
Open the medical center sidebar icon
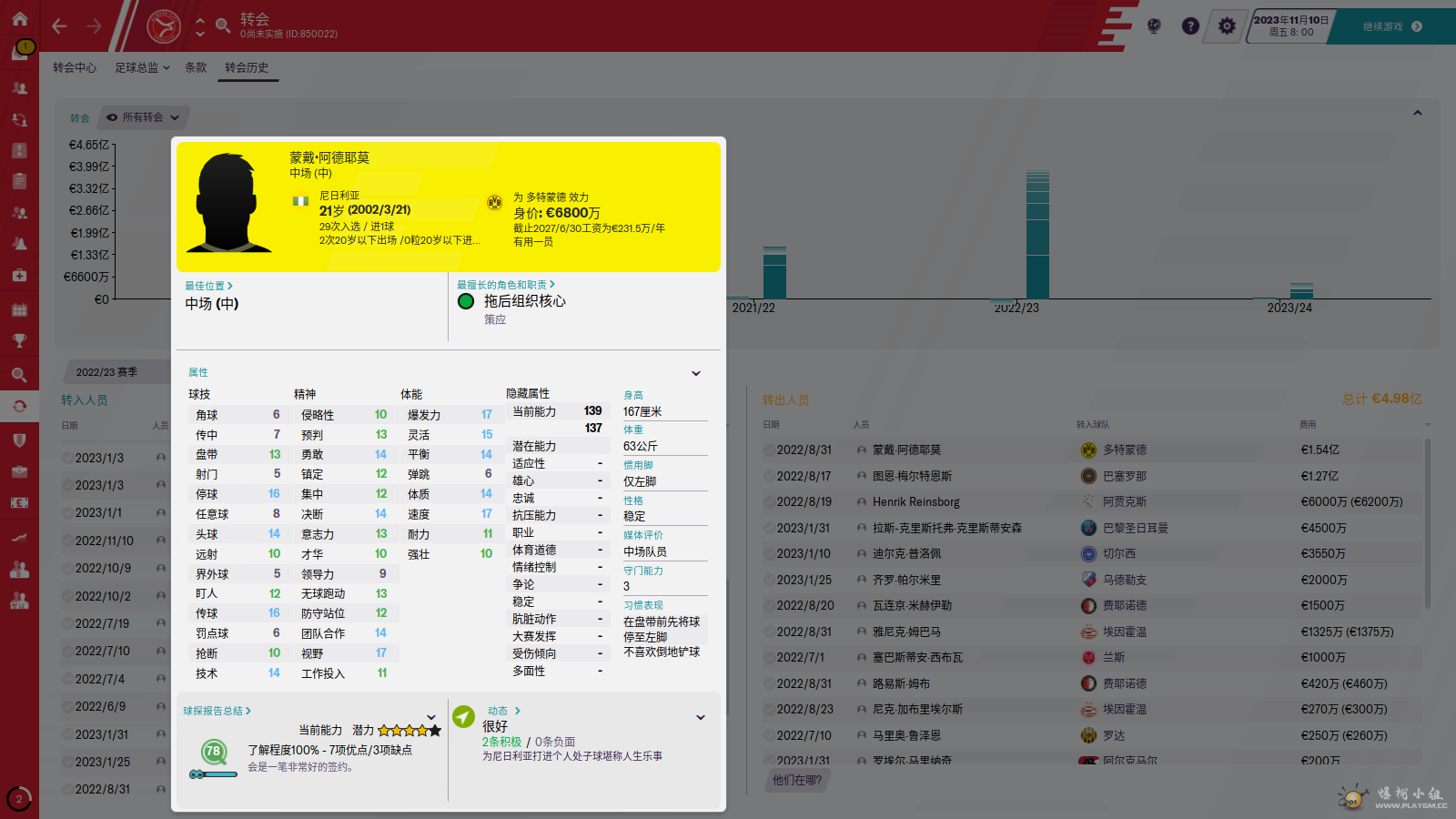pos(19,275)
